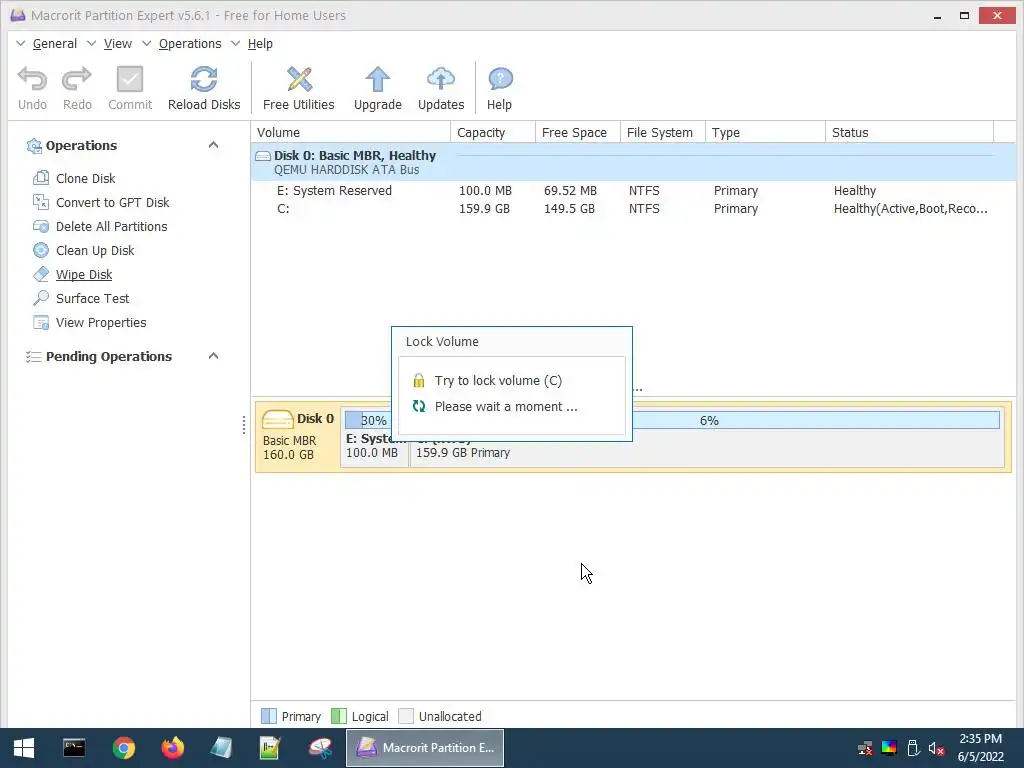
Task: Open Firefox from the taskbar
Action: 172,748
